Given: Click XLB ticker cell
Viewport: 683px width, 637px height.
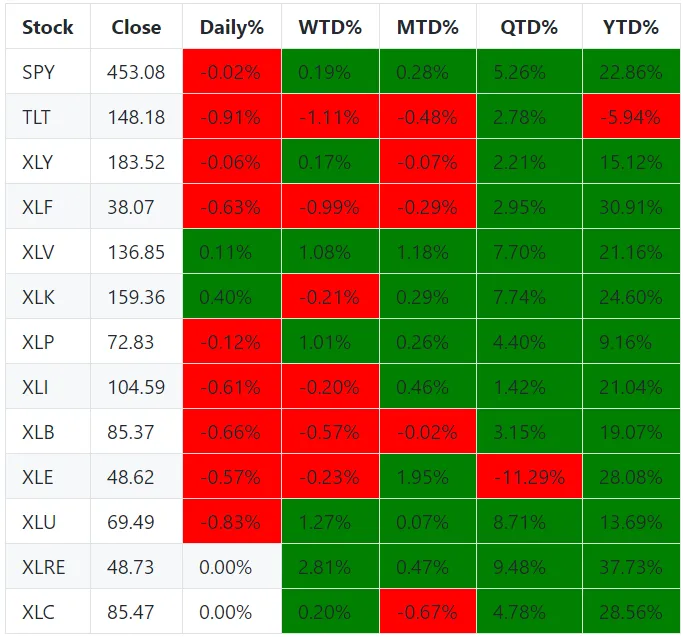Looking at the screenshot, I should click(48, 432).
